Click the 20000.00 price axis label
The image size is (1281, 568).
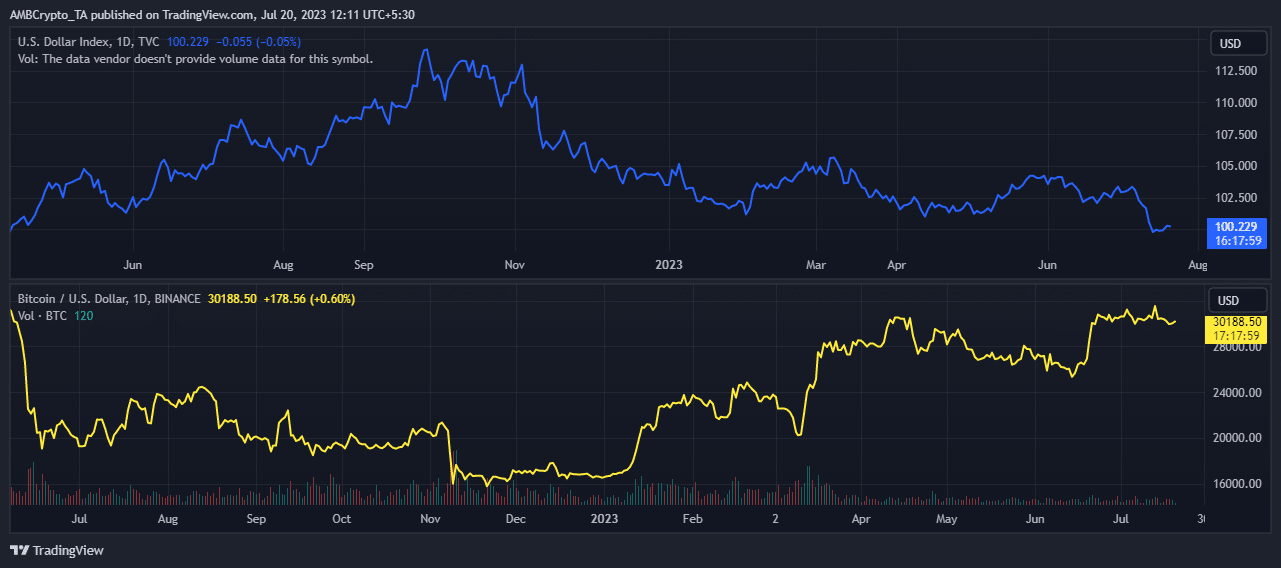point(1238,438)
